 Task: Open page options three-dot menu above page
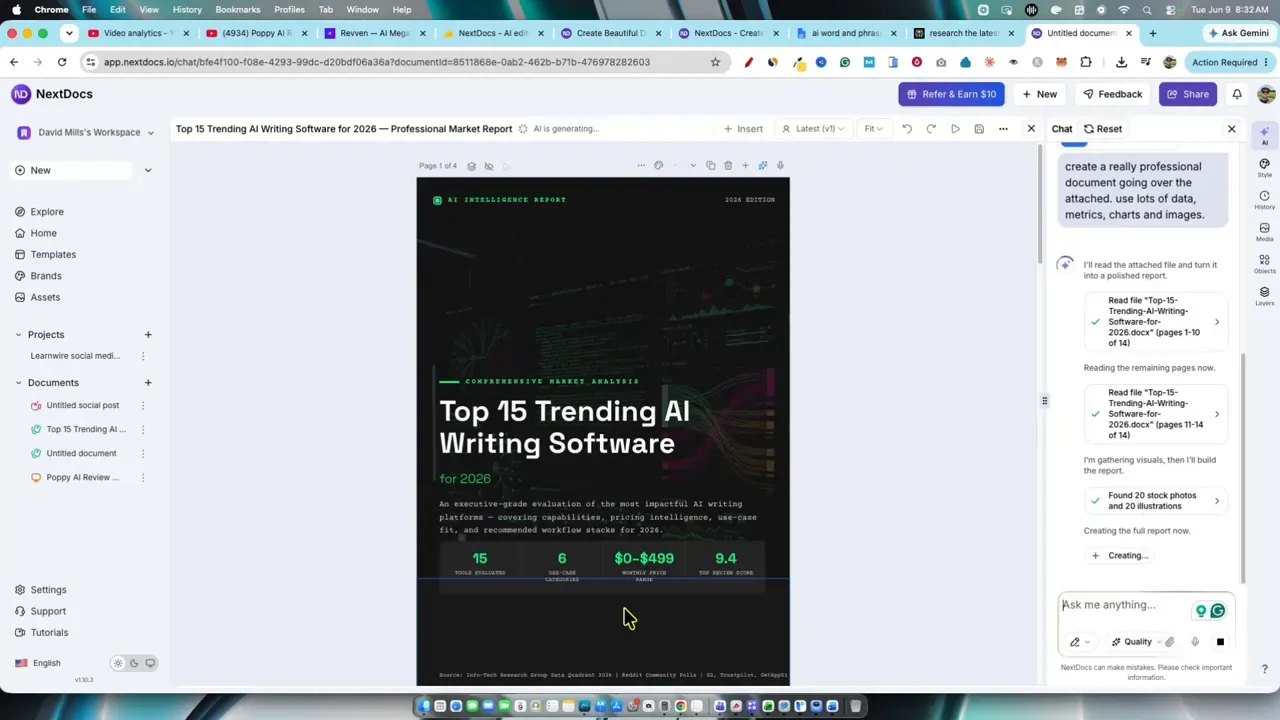[x=641, y=166]
